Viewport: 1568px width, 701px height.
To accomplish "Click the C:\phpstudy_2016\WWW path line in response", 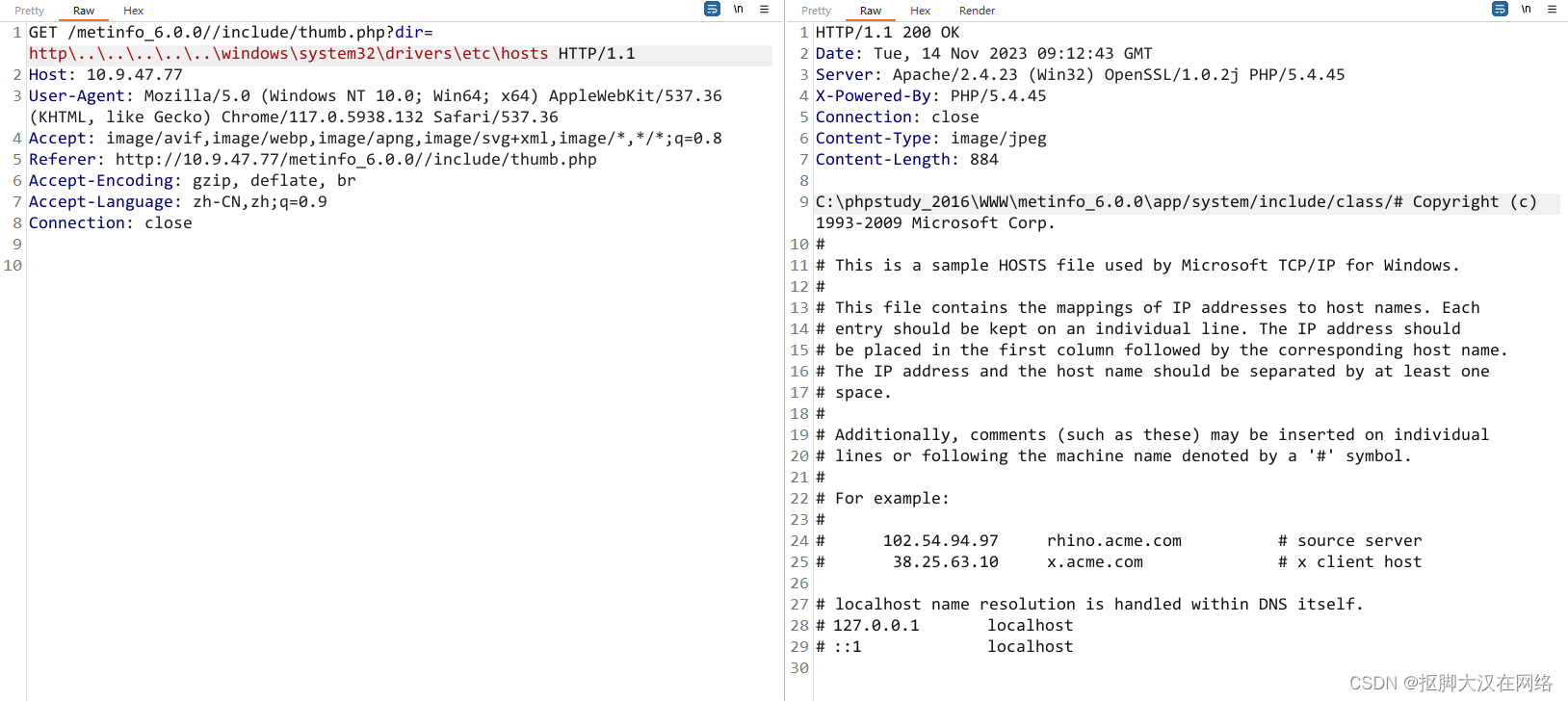I will (x=1177, y=202).
